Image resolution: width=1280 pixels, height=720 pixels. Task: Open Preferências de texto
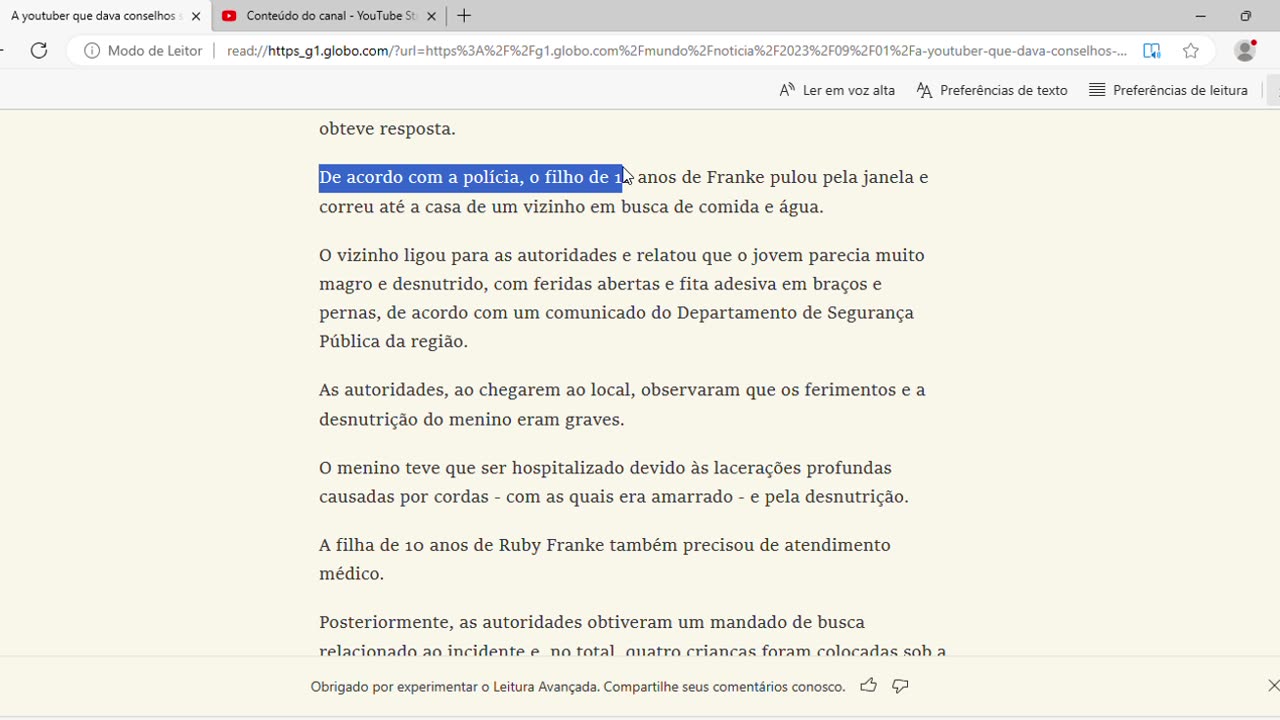(992, 90)
